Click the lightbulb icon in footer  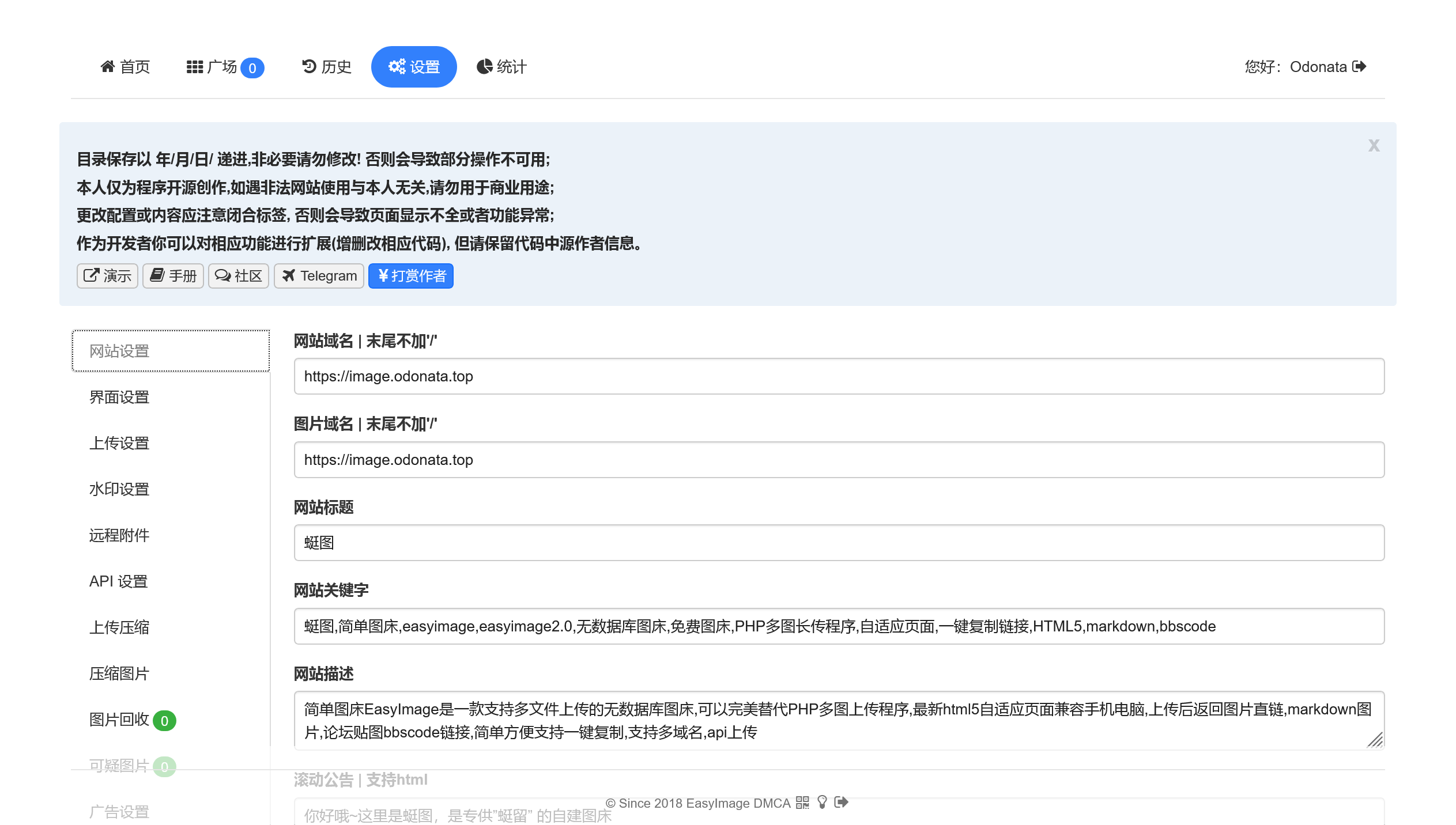click(x=823, y=803)
